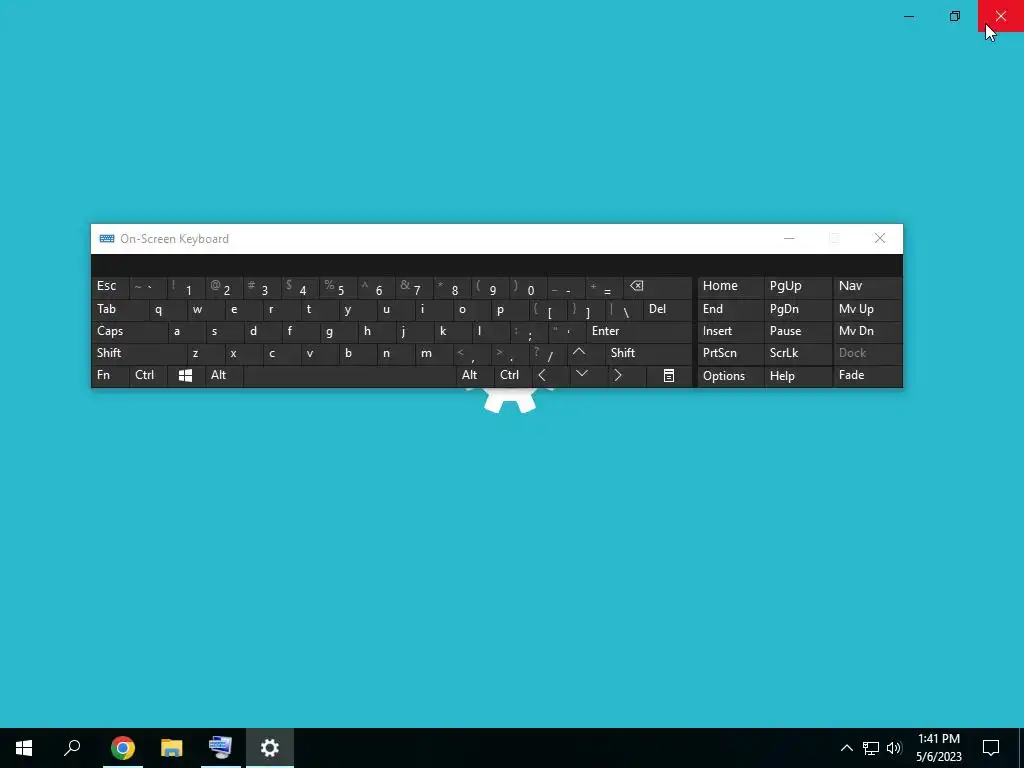The image size is (1024, 768).
Task: Open the keyboard Options dialog
Action: (x=731, y=376)
